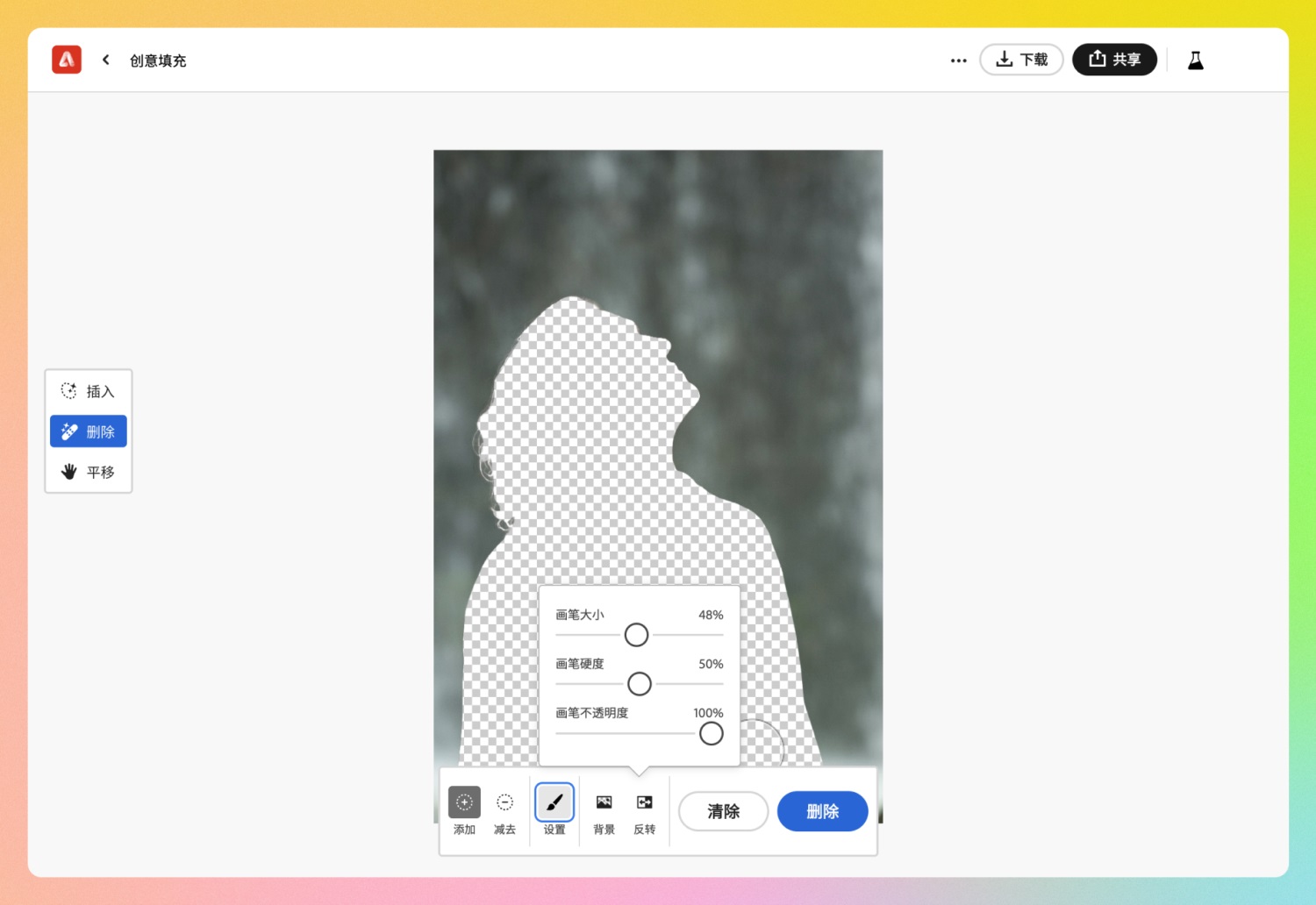Click the 100% opacity value
1316x905 pixels.
point(708,713)
